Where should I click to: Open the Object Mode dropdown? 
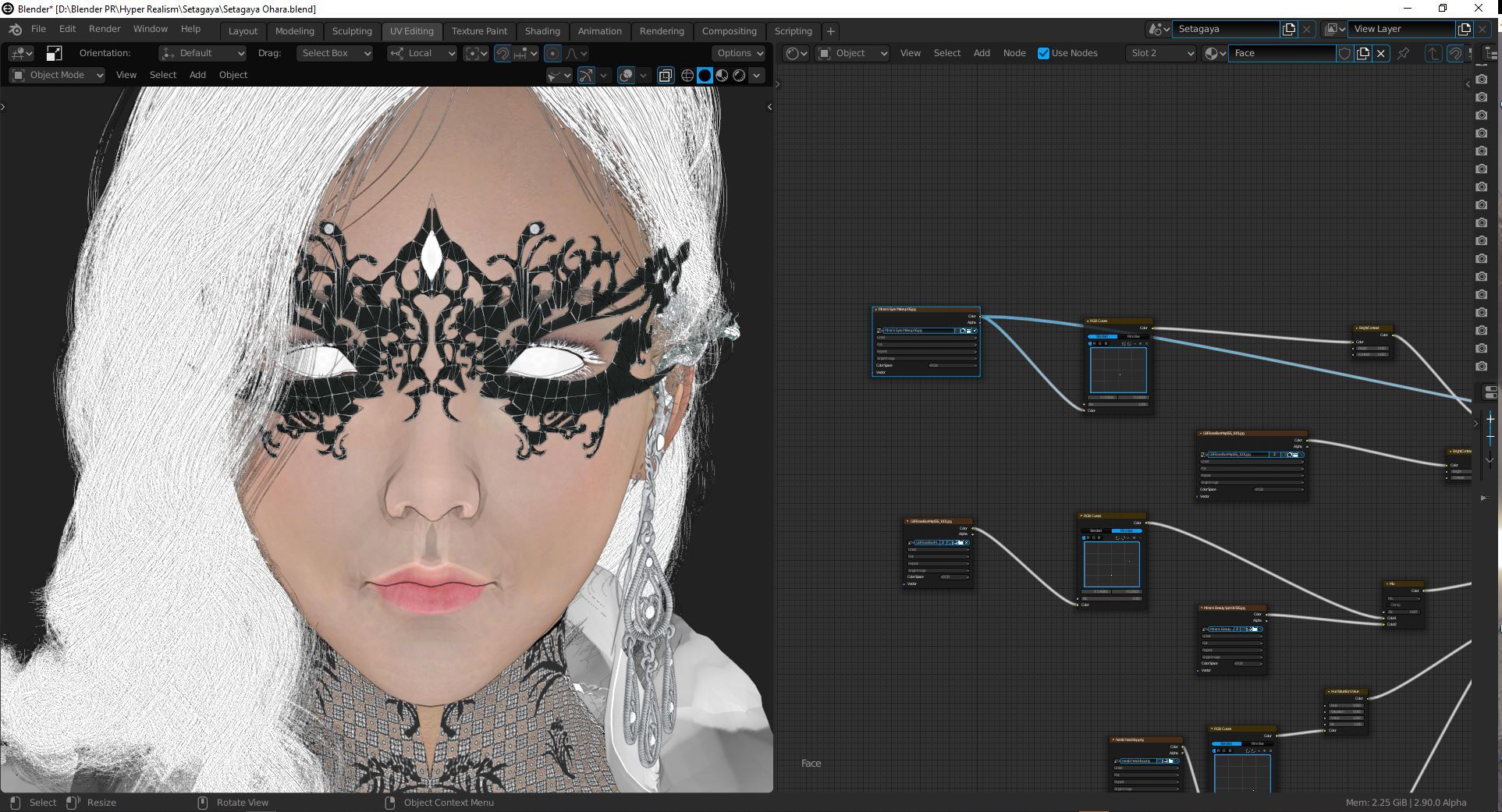(58, 75)
